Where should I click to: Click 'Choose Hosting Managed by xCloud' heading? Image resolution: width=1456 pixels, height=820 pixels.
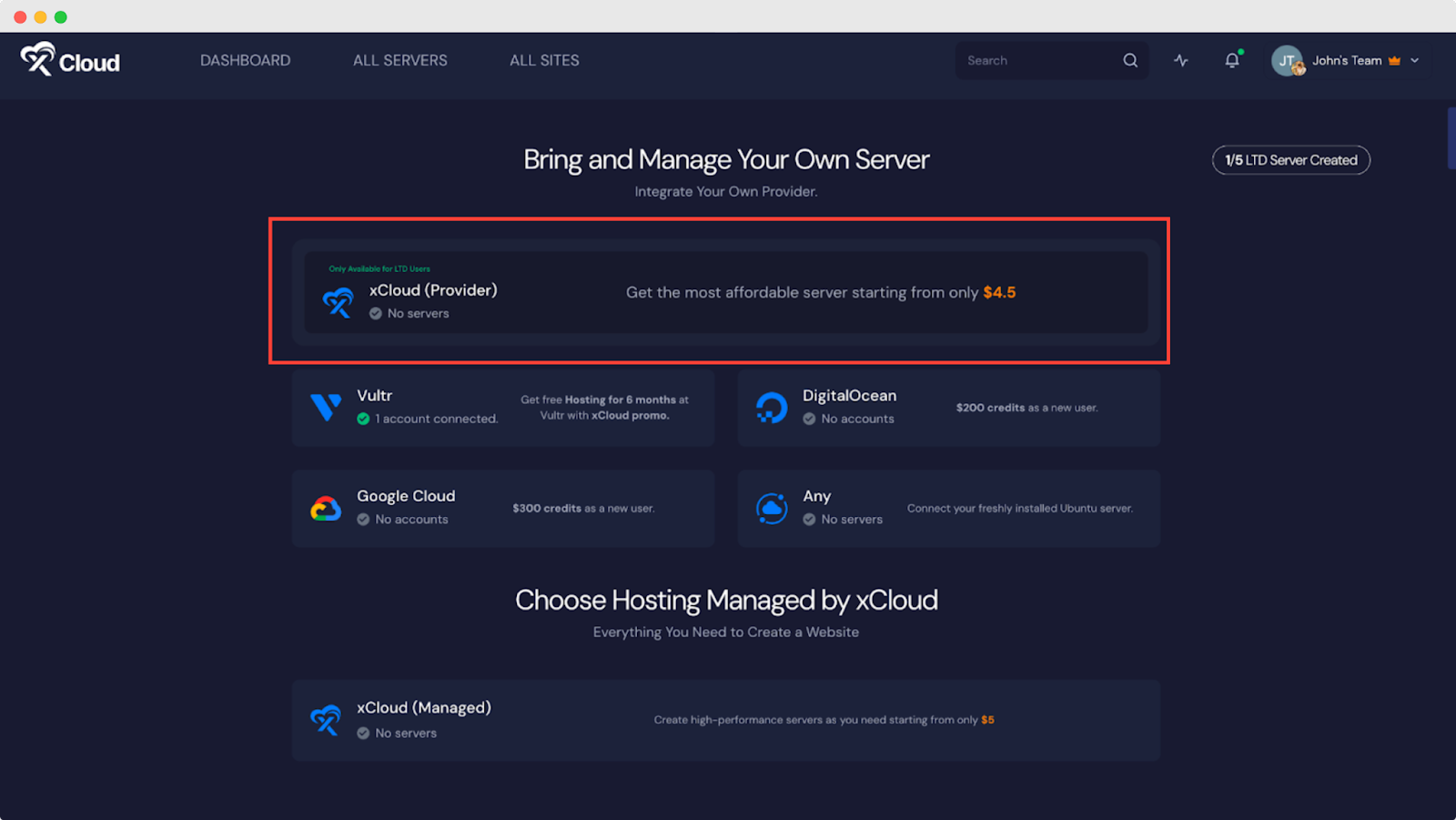point(726,601)
